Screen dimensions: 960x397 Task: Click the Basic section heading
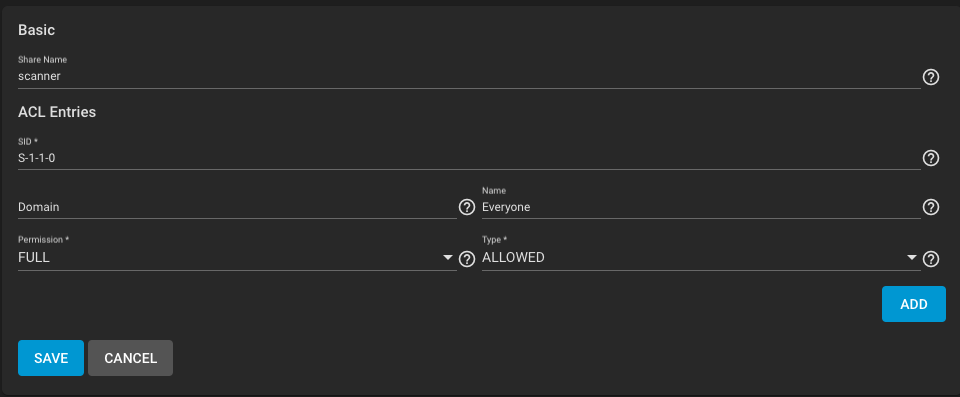click(37, 29)
